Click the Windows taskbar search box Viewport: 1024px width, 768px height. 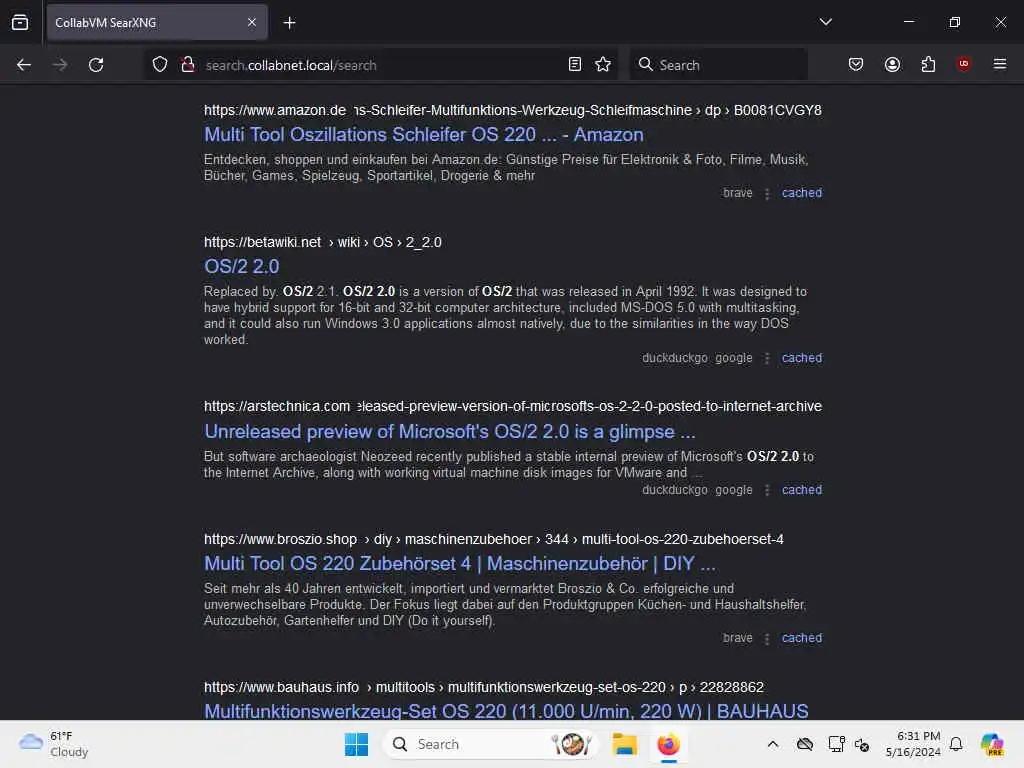(x=491, y=744)
